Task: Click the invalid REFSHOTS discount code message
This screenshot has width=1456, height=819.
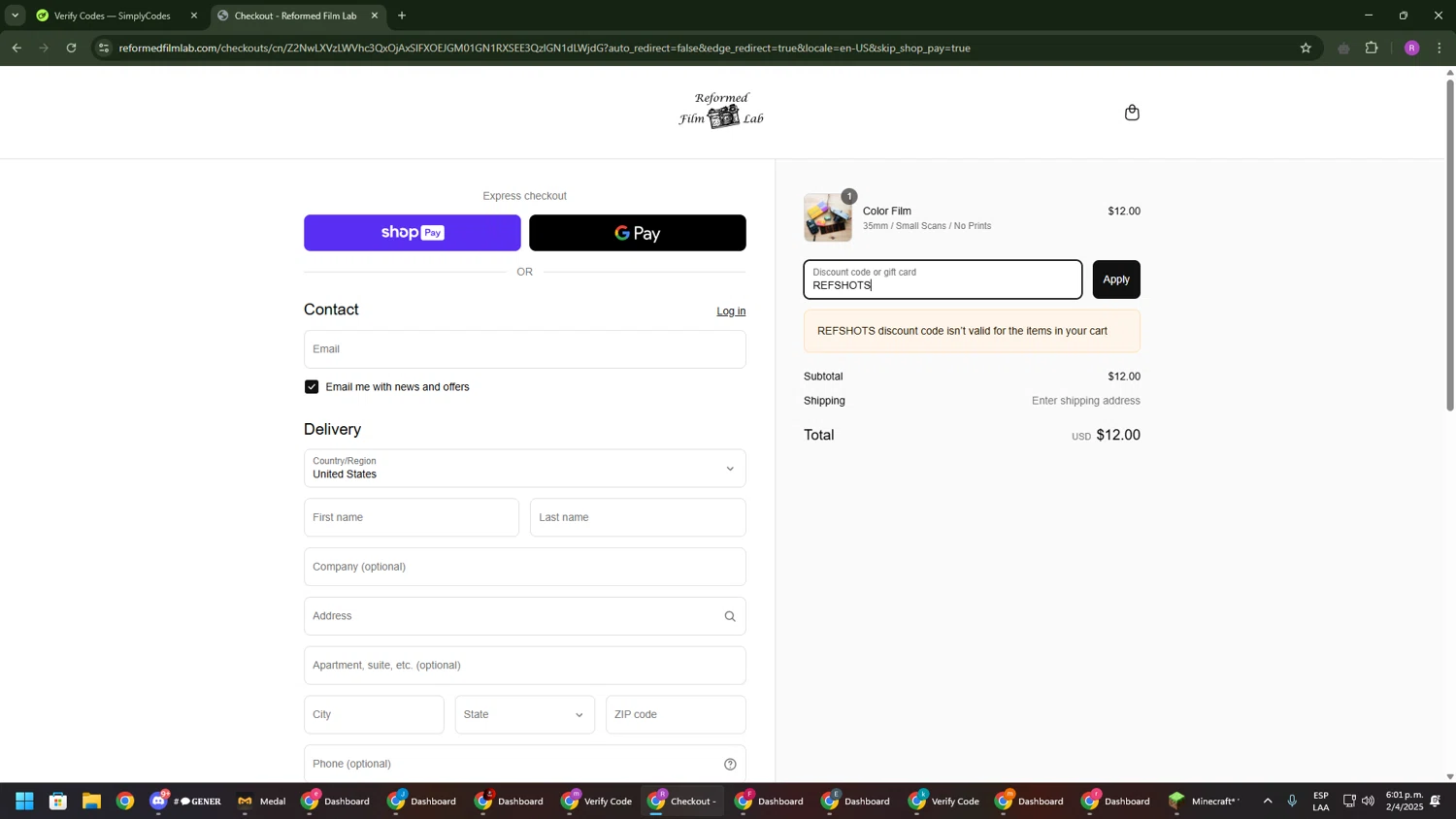Action: [x=972, y=331]
